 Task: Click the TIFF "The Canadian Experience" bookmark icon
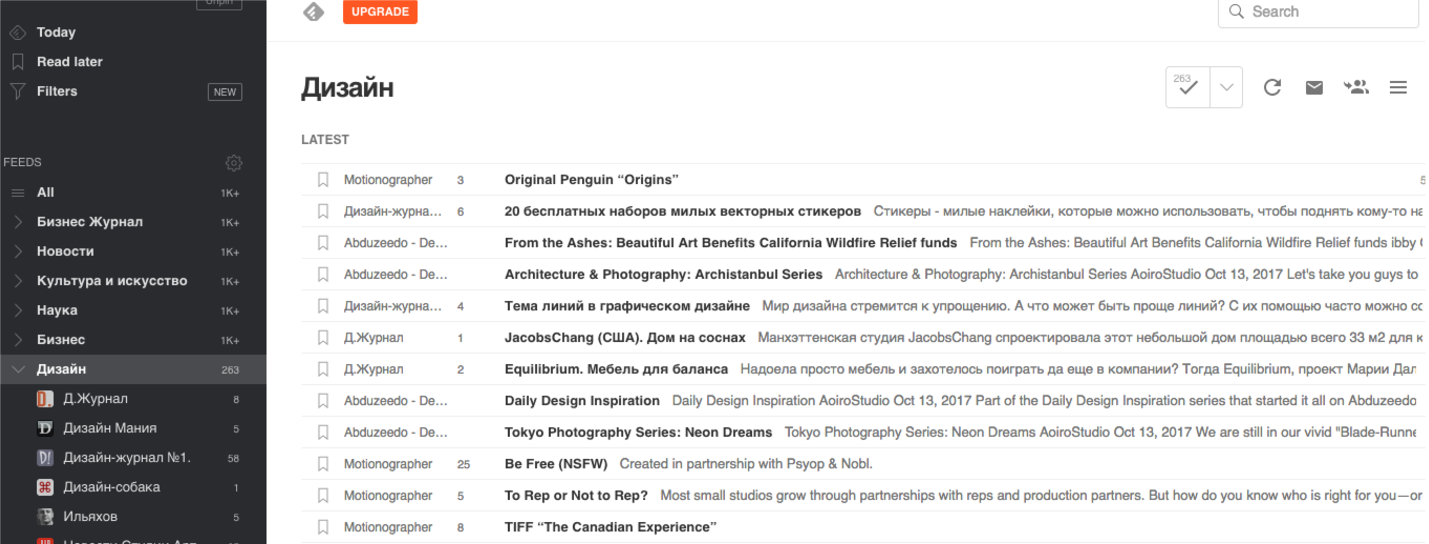(x=323, y=527)
